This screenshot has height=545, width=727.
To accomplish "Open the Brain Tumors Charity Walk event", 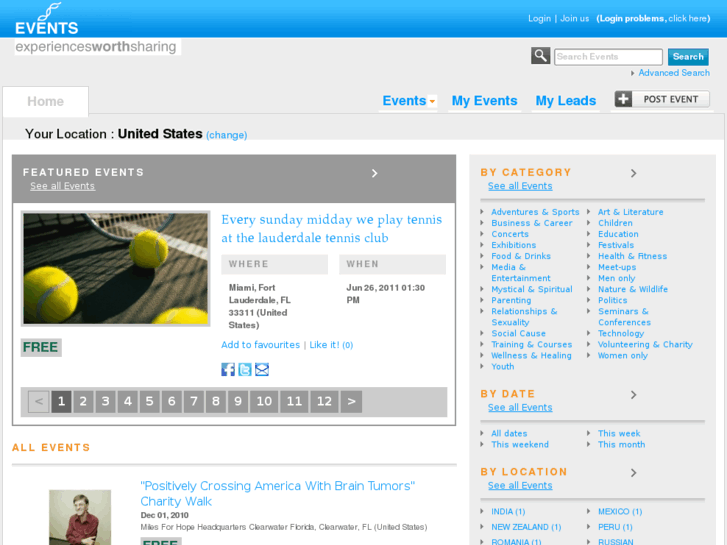I will (x=278, y=494).
